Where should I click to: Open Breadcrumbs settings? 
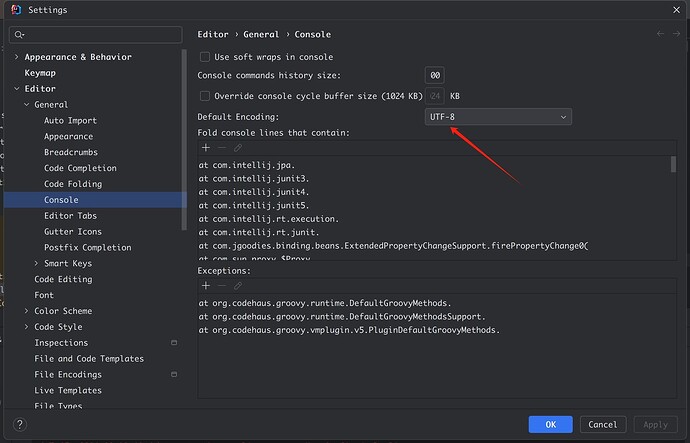coord(71,152)
